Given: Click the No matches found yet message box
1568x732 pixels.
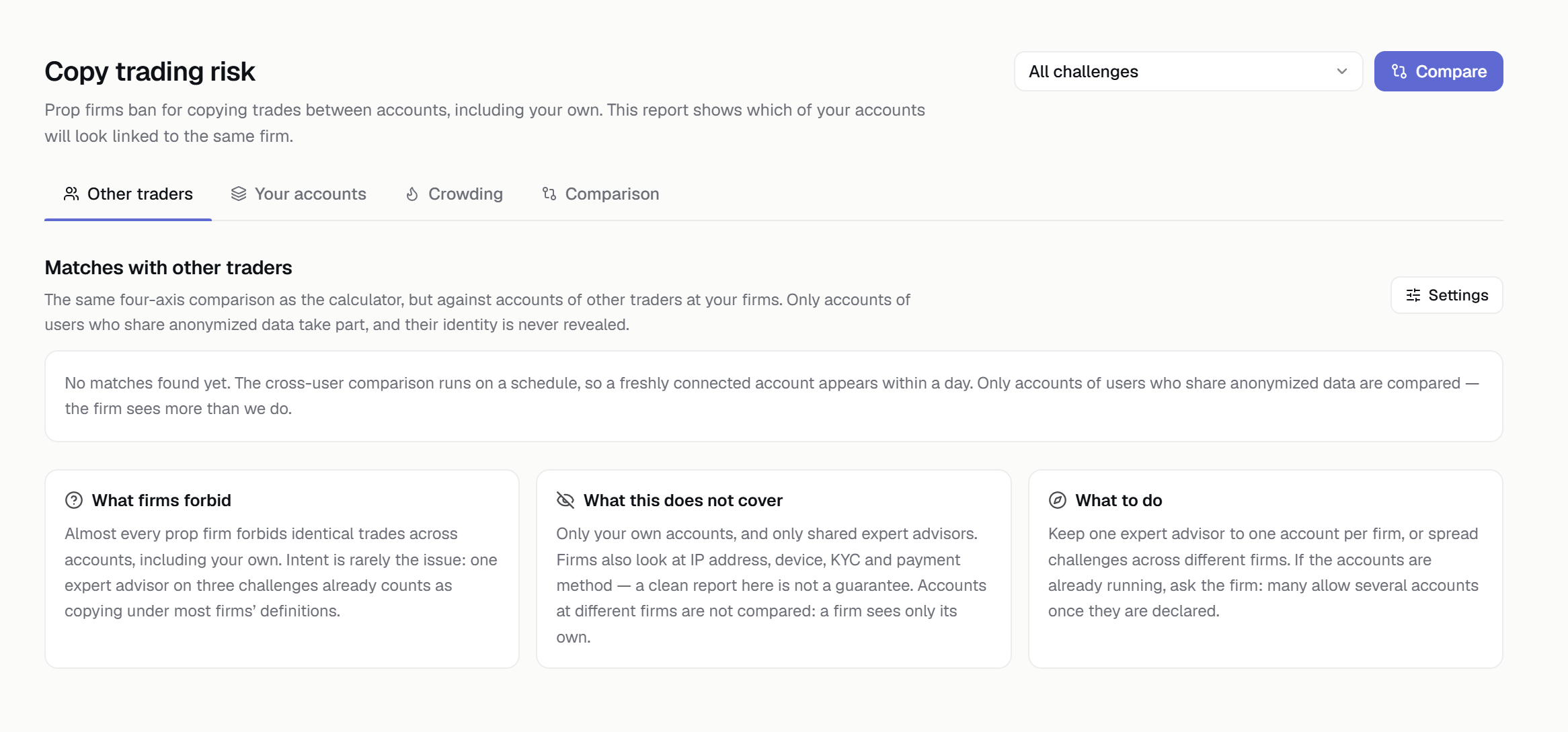Looking at the screenshot, I should point(774,396).
